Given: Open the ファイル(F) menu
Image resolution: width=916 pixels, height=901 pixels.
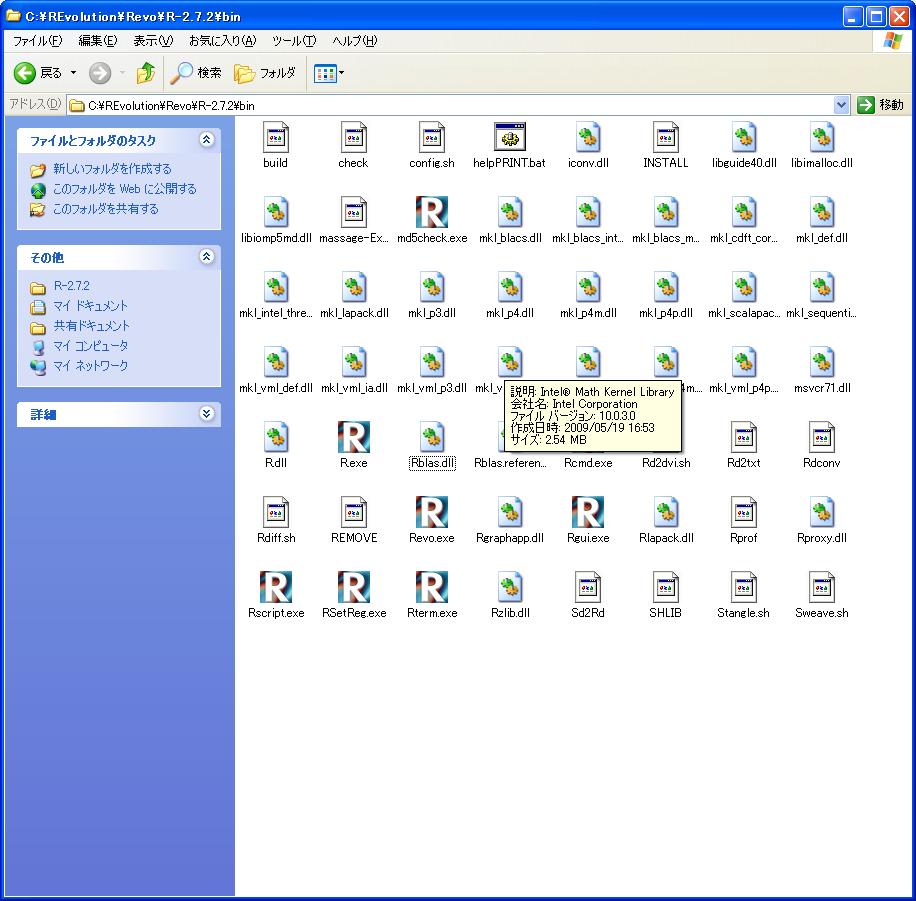Looking at the screenshot, I should pos(37,41).
